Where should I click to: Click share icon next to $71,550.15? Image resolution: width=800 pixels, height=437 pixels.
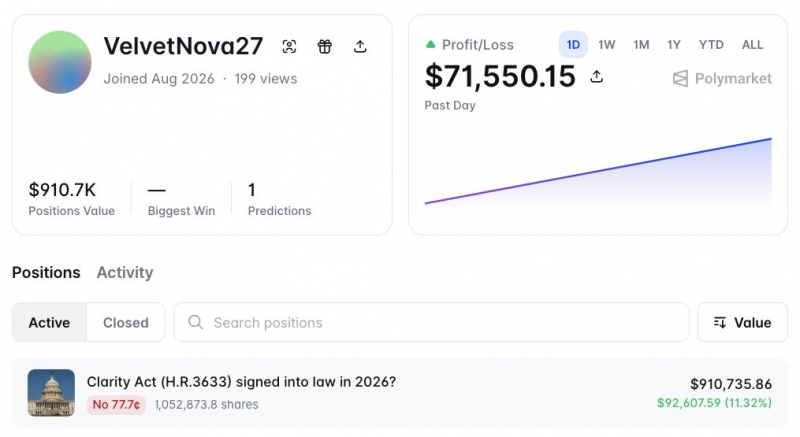click(596, 76)
